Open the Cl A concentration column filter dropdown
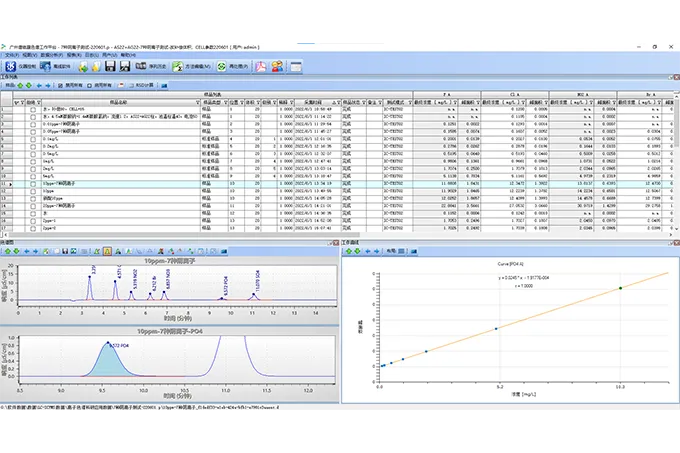The width and height of the screenshot is (680, 453). (523, 102)
